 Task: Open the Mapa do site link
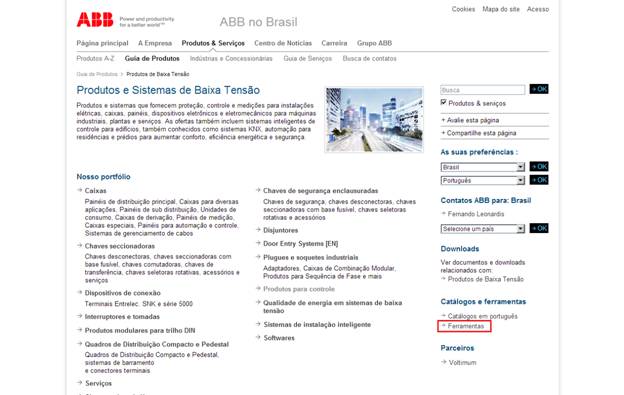pyautogui.click(x=501, y=9)
